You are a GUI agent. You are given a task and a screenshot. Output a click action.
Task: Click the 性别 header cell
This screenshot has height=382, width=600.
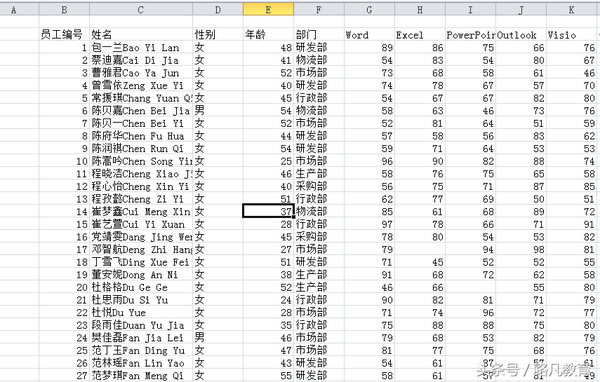point(218,35)
